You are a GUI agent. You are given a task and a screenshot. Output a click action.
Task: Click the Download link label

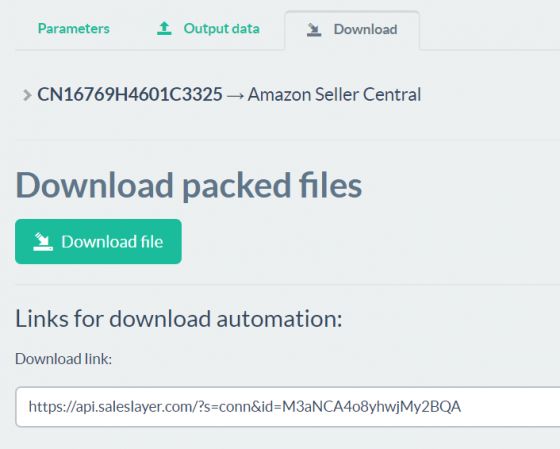point(64,359)
